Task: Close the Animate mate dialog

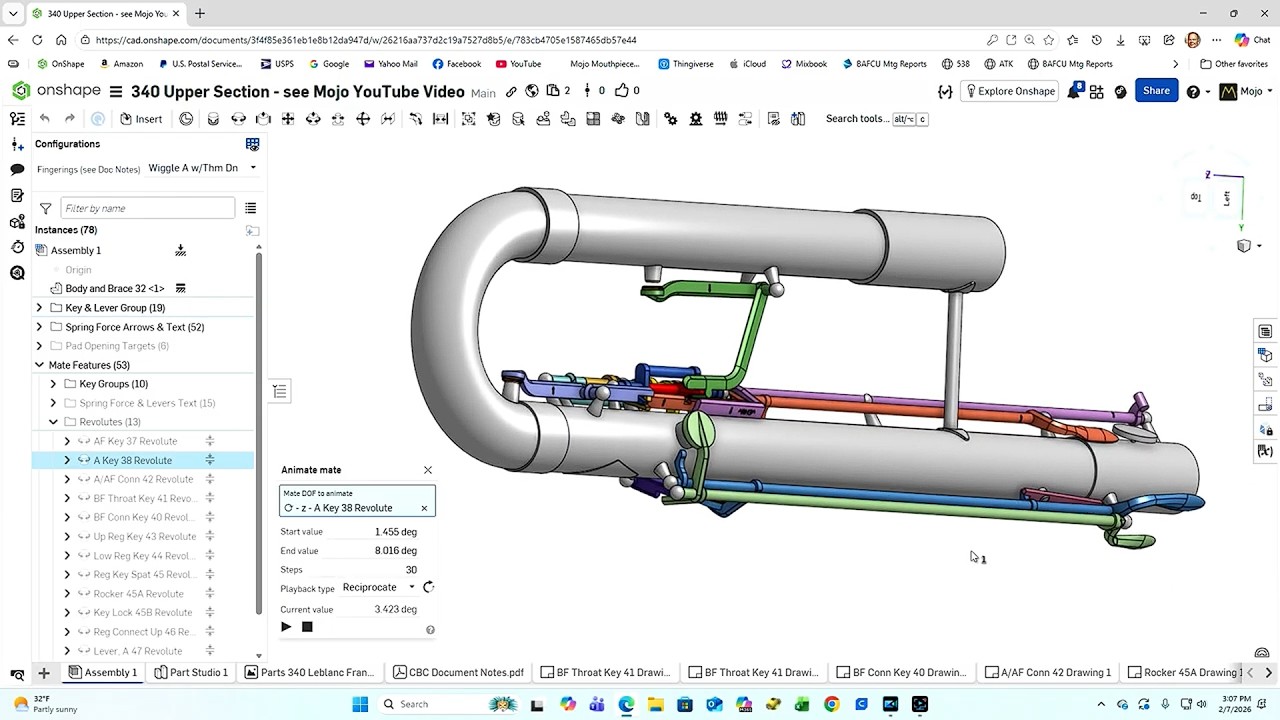Action: click(428, 470)
